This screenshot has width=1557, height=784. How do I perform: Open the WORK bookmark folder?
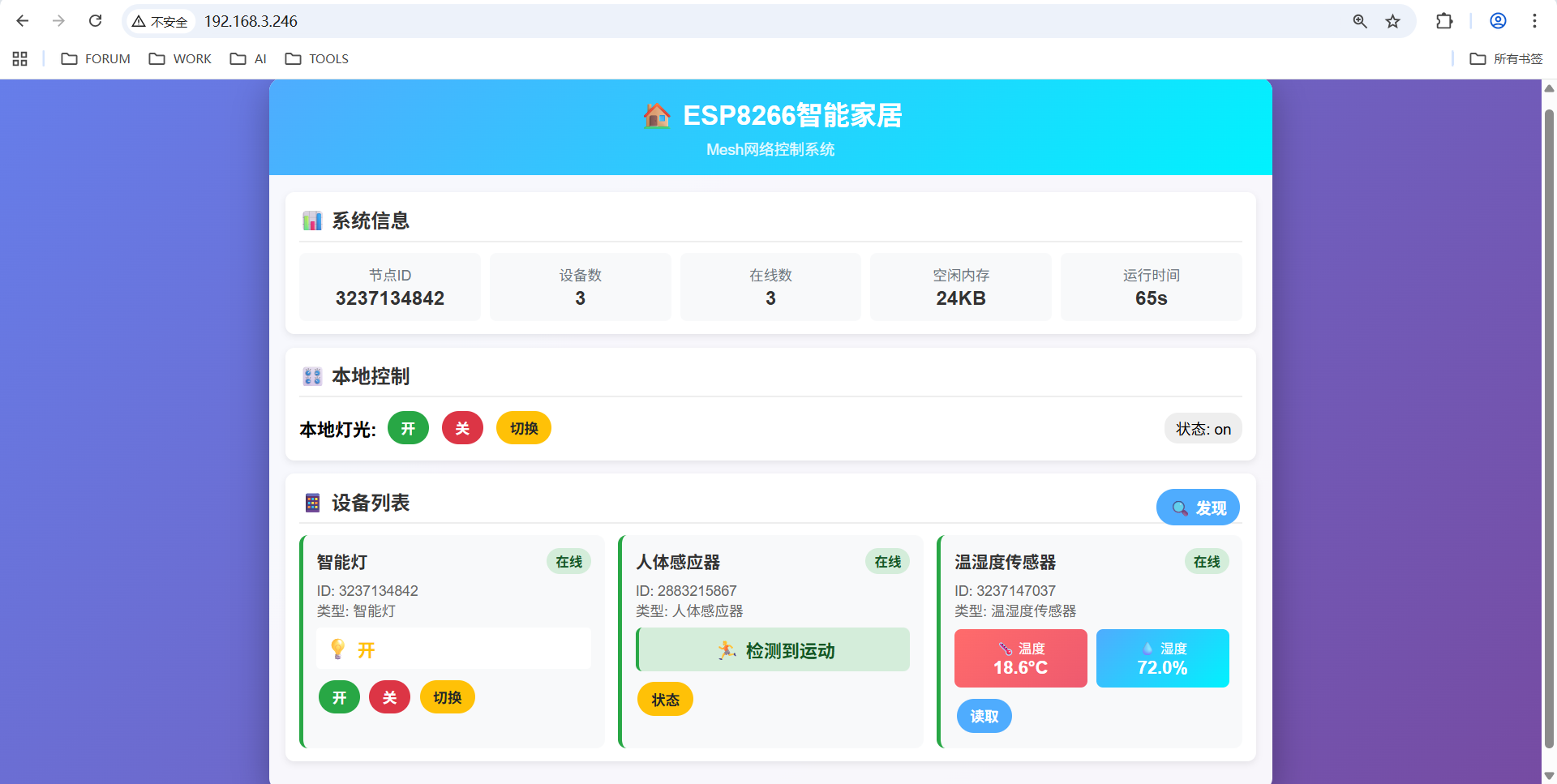tap(180, 59)
